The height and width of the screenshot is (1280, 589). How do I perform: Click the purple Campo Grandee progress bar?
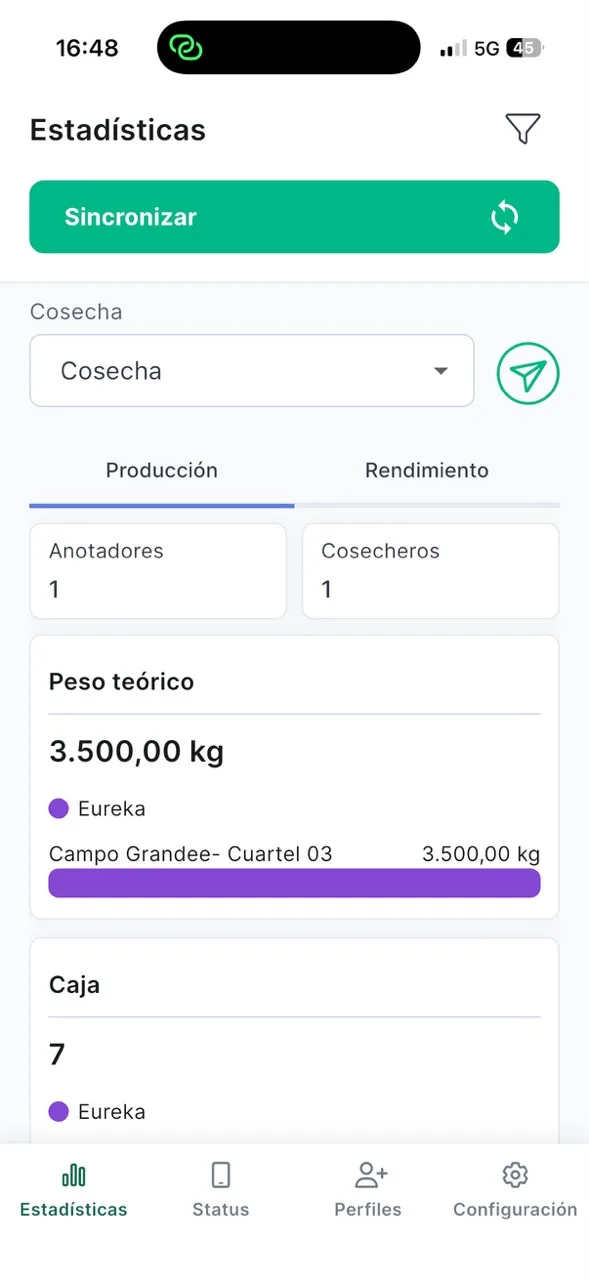pyautogui.click(x=294, y=883)
